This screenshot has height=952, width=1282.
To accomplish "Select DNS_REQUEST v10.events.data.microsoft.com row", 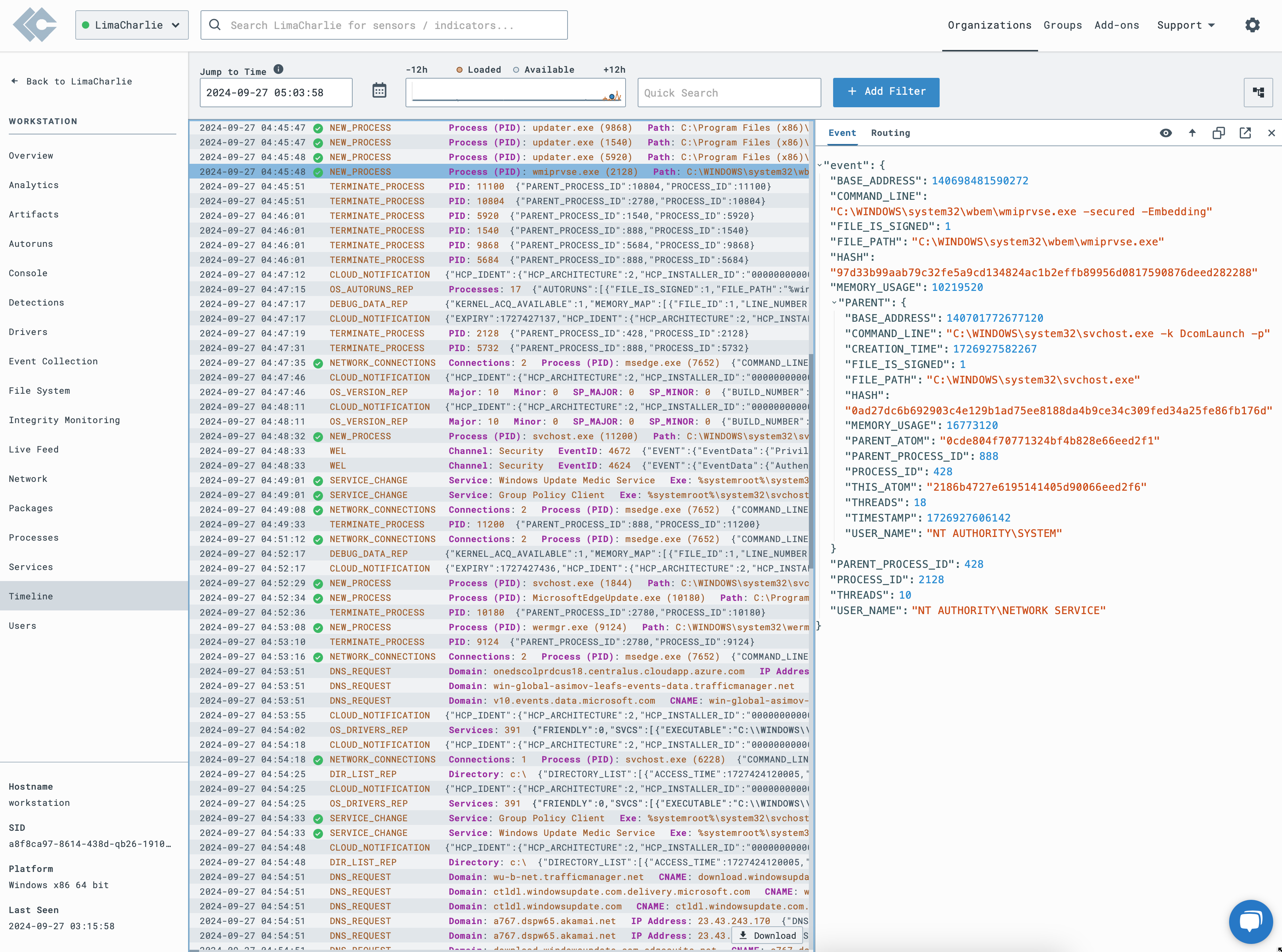I will coord(499,701).
